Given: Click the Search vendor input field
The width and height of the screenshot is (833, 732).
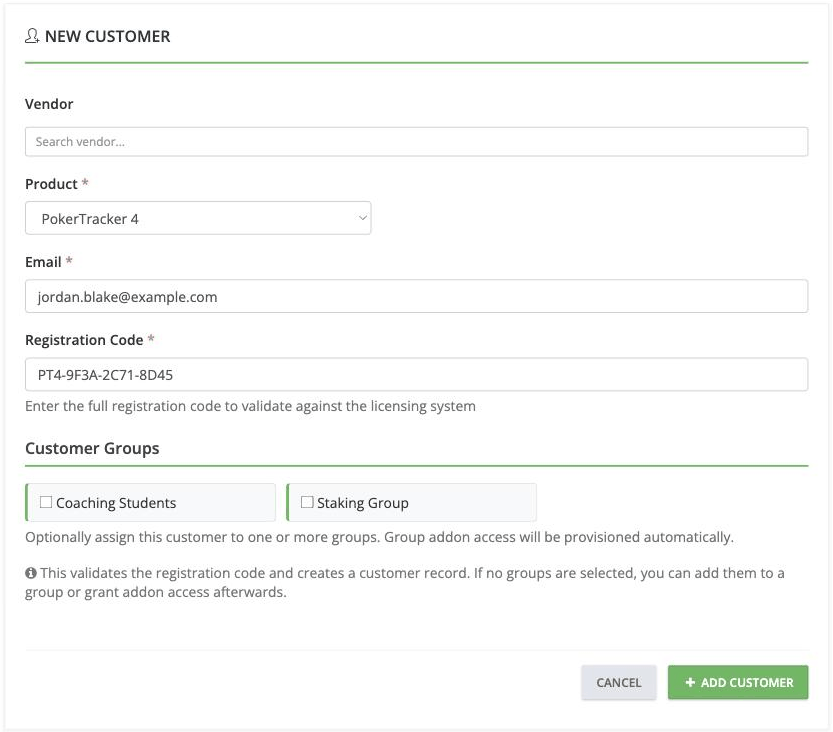Looking at the screenshot, I should [x=416, y=141].
